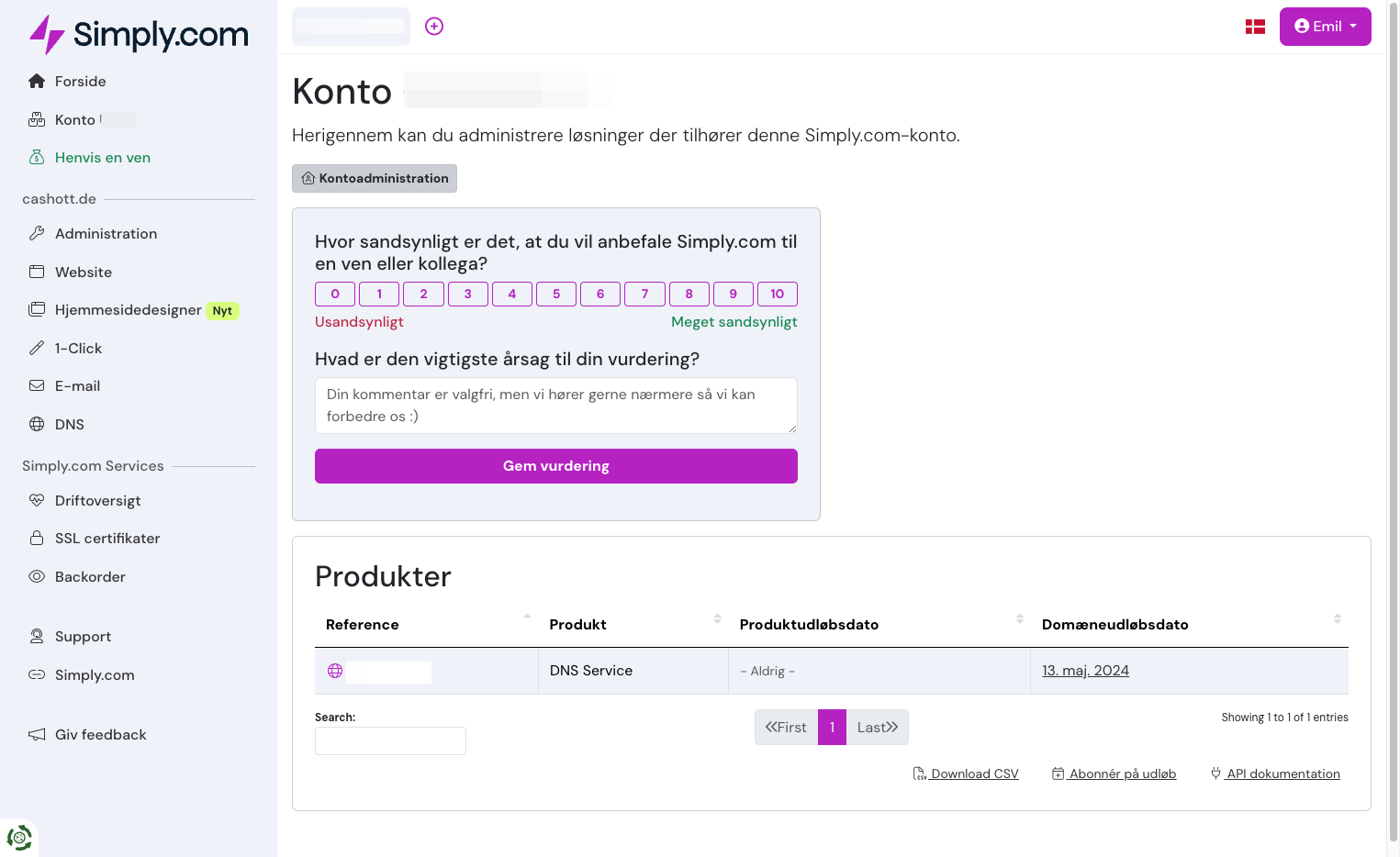Click the plus circle add icon

(434, 27)
